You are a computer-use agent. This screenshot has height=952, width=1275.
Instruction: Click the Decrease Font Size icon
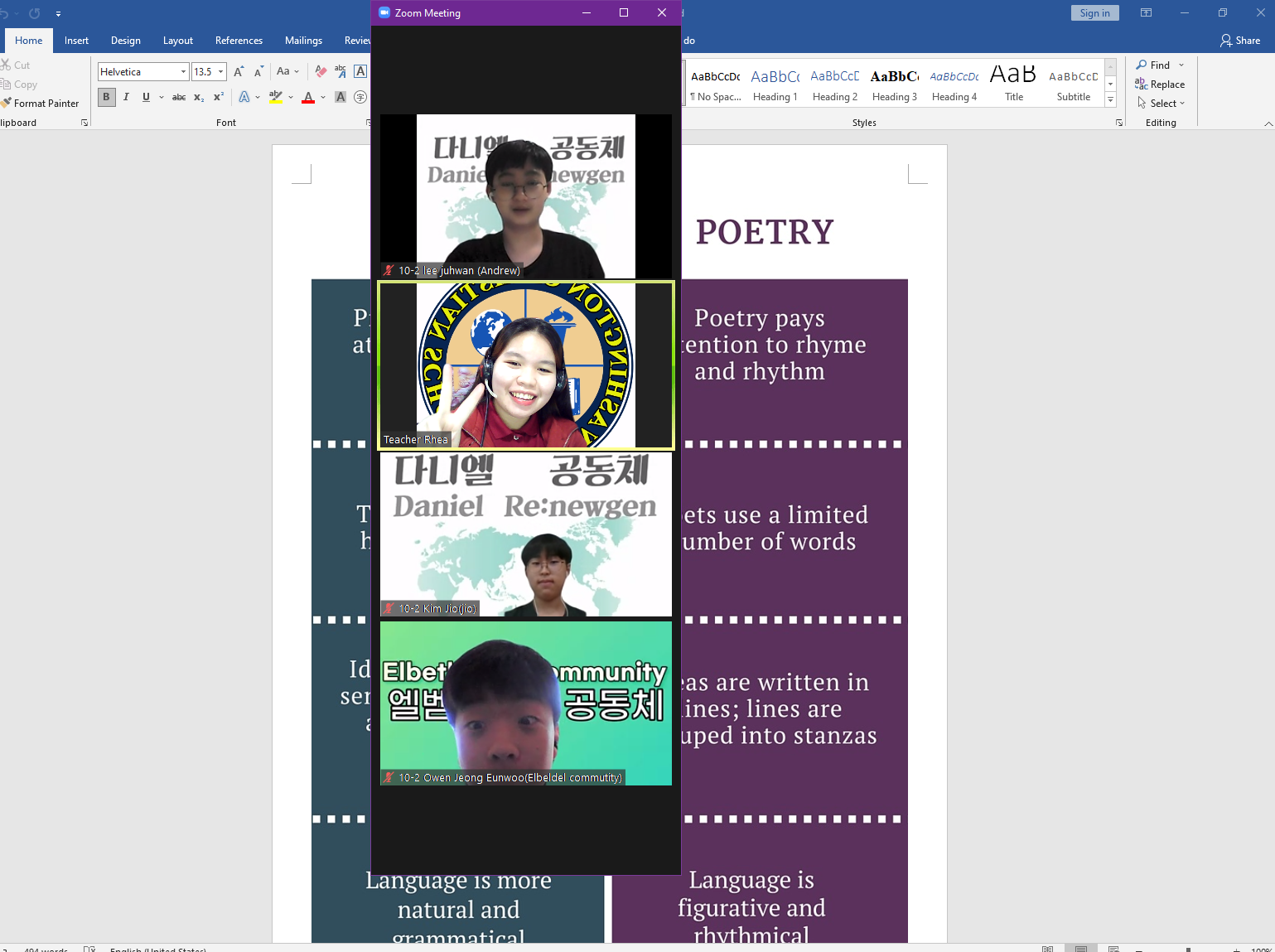point(258,72)
